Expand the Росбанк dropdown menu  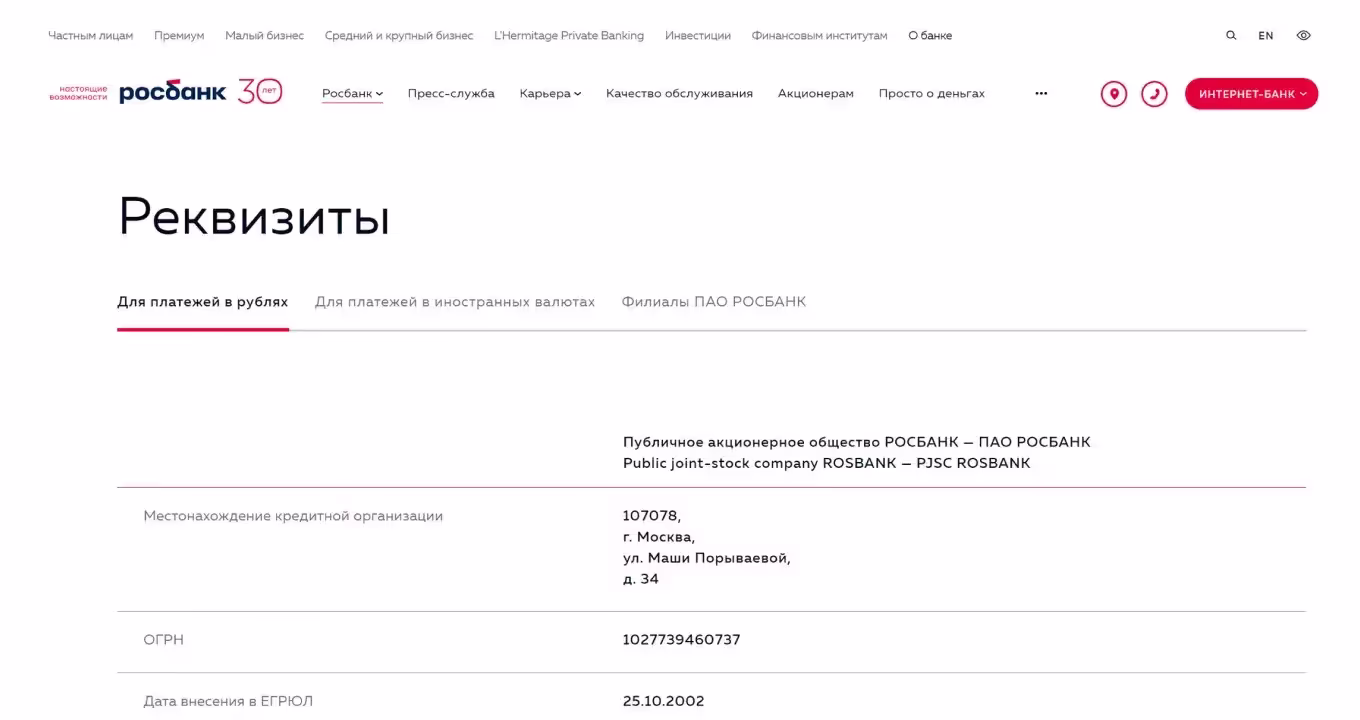352,94
